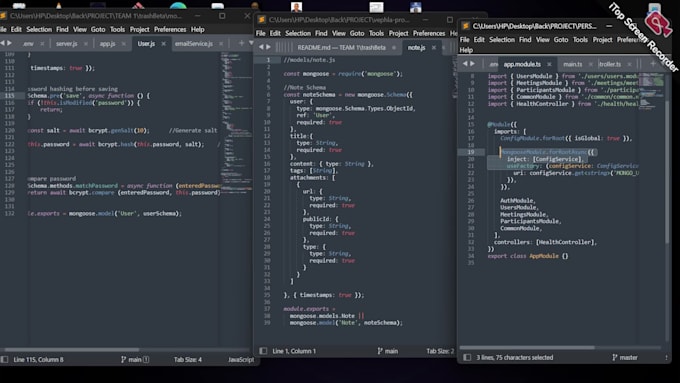Click the minimap in the app.module.ts window
Image resolution: width=680 pixels, height=383 pixels.
(x=651, y=91)
